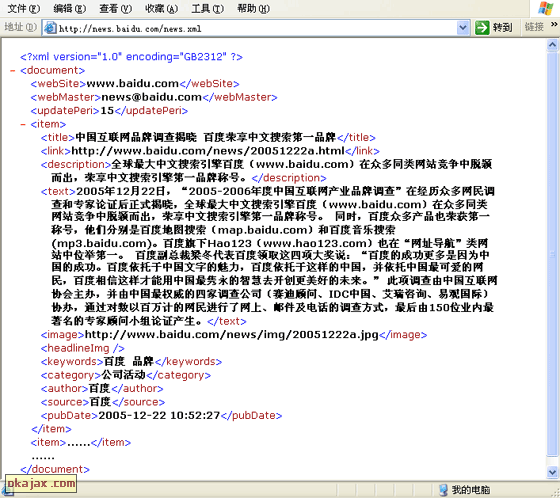
Task: Open the 收藏(A) menu
Action: [161, 8]
